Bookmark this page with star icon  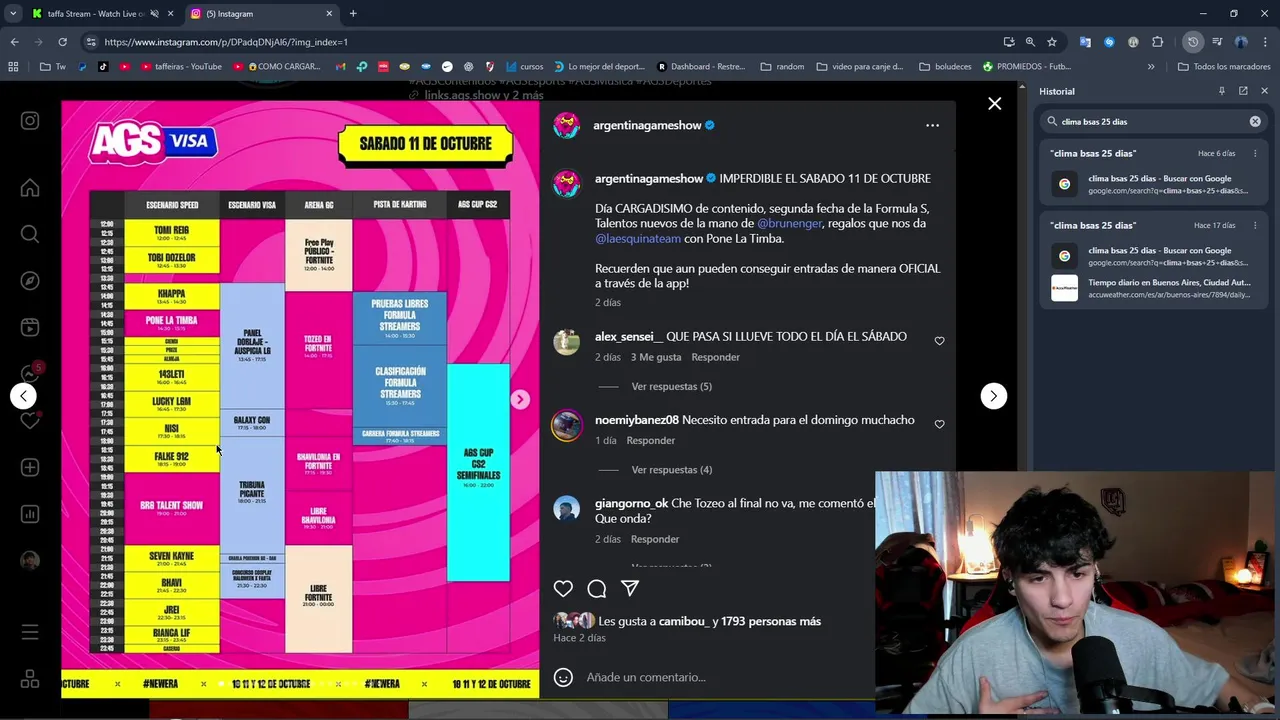coord(1052,42)
